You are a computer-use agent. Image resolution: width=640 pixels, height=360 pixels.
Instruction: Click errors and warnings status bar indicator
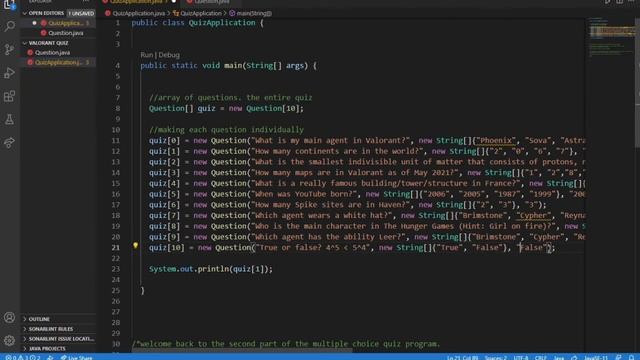pyautogui.click(x=23, y=358)
